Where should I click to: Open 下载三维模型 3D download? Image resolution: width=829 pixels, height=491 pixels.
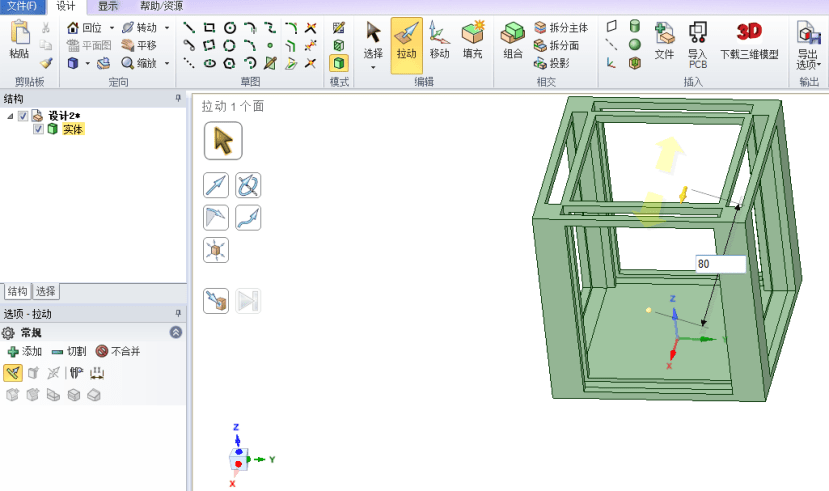coord(749,40)
